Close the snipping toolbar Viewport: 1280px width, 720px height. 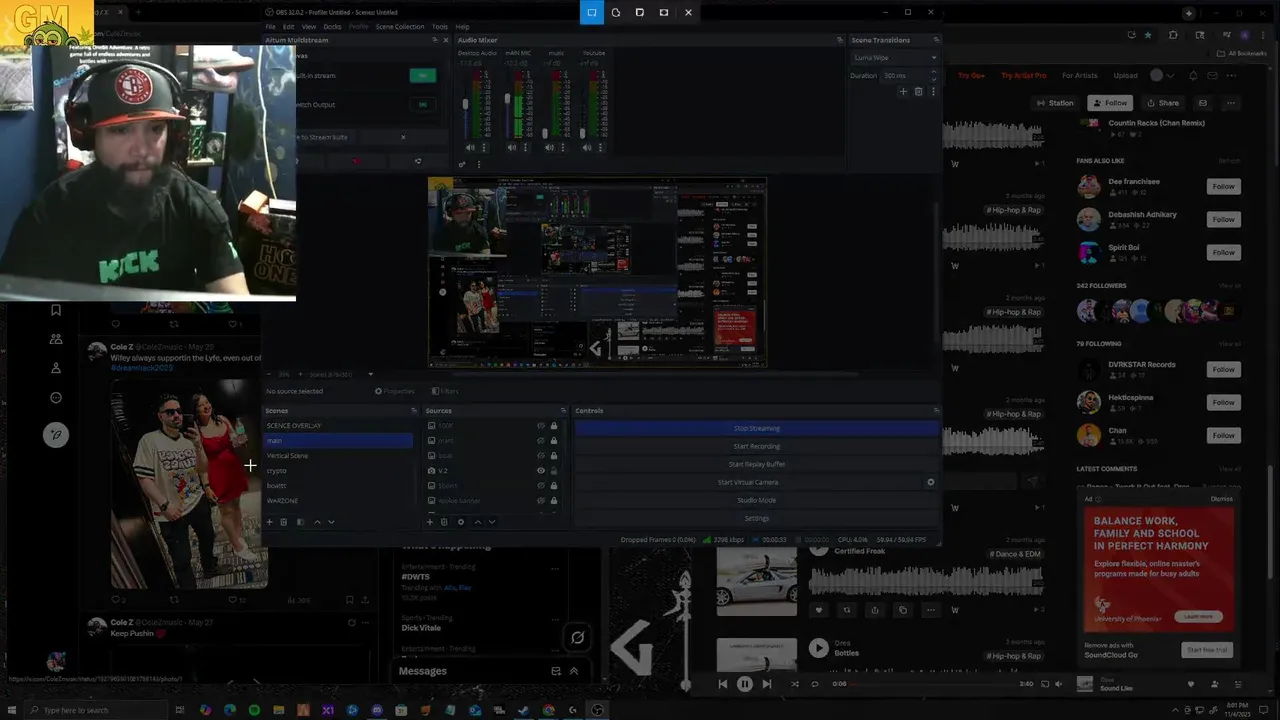click(x=688, y=12)
